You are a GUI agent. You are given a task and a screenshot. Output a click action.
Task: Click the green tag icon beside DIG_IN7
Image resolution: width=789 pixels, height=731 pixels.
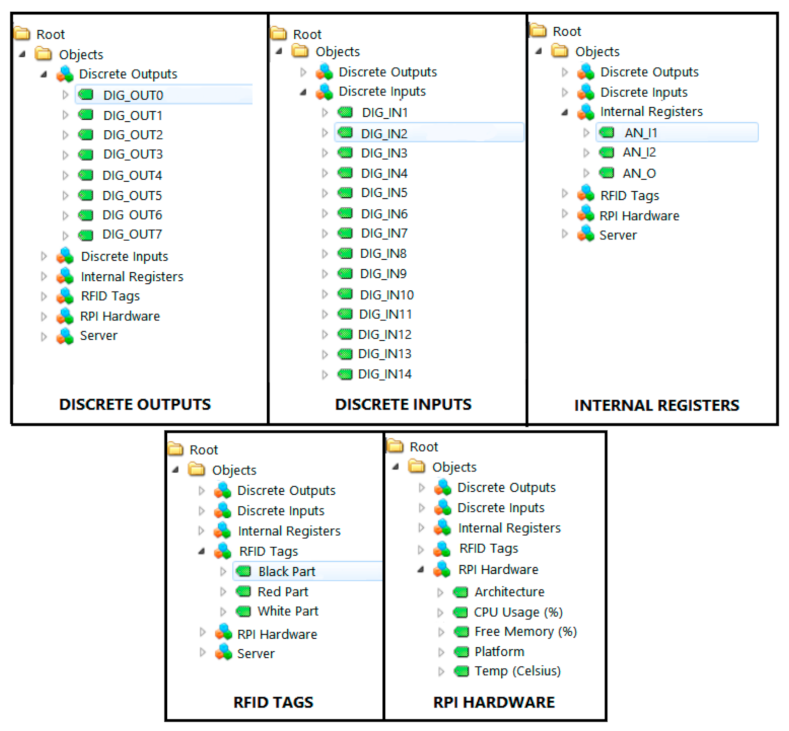(x=344, y=233)
